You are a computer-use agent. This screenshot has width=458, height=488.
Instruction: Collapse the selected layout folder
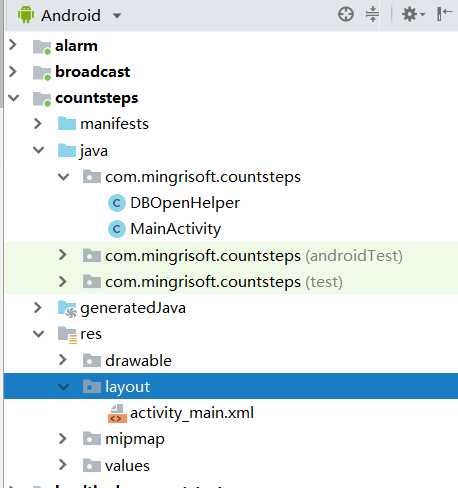(x=63, y=387)
